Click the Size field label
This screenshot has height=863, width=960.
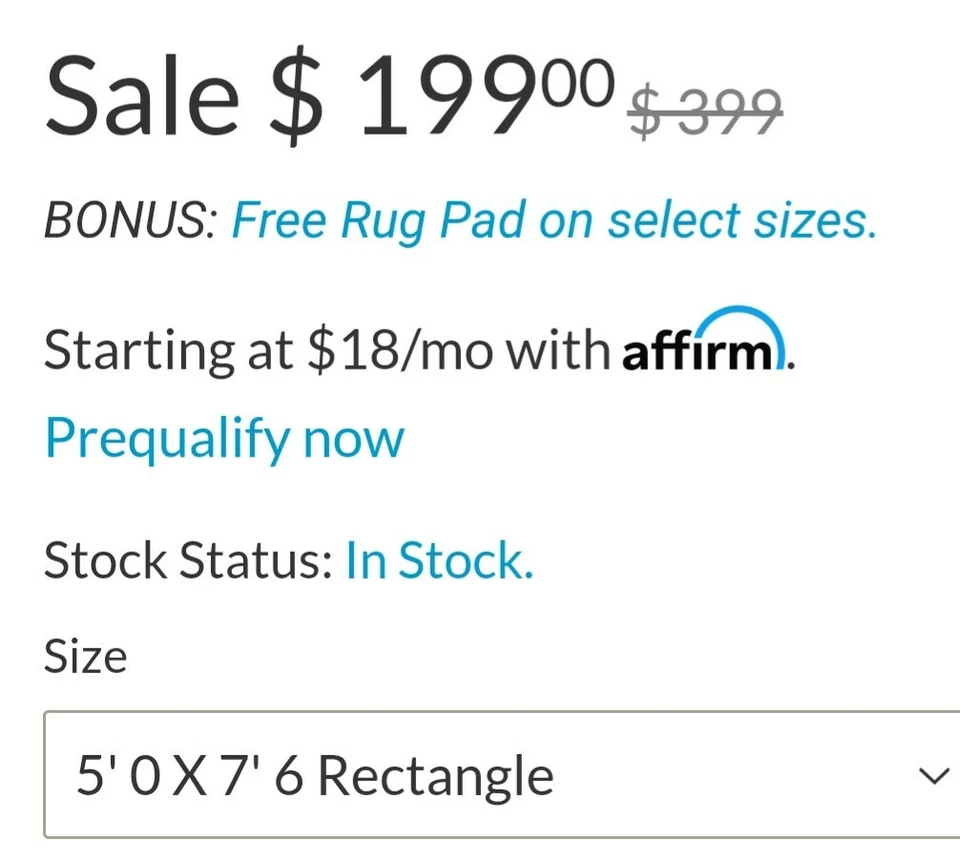[85, 657]
